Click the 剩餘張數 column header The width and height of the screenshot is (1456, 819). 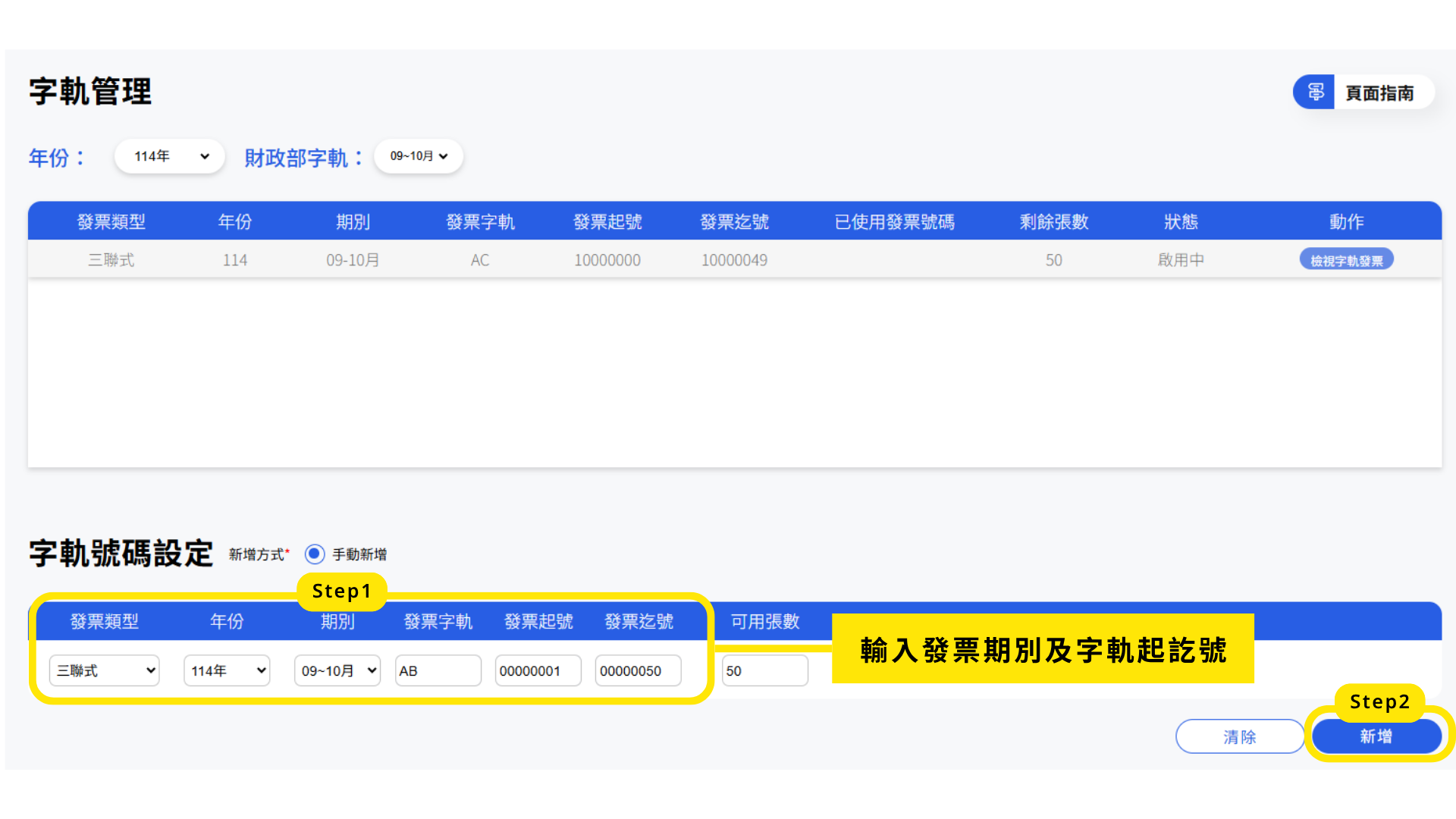pos(1053,221)
